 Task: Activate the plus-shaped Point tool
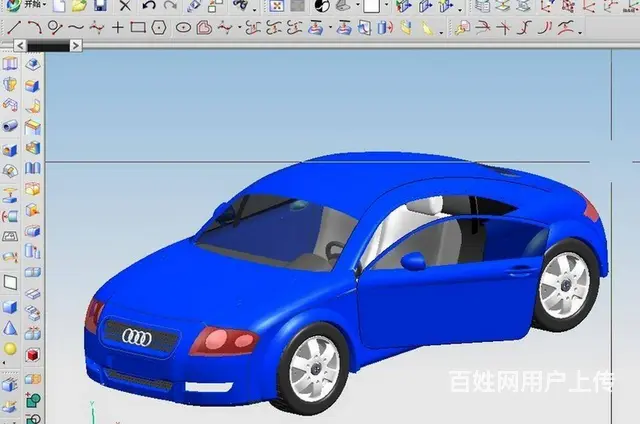tap(117, 27)
